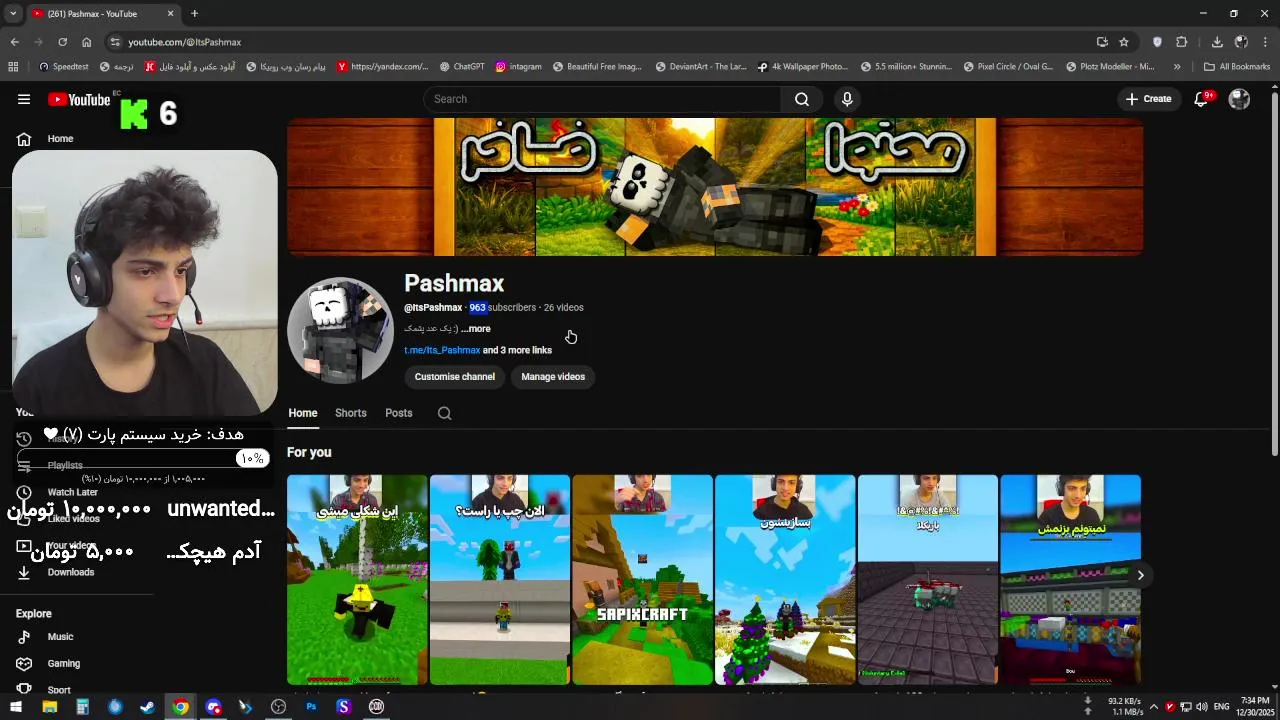Open a new browser tab with plus
The width and height of the screenshot is (1280, 720).
click(194, 14)
